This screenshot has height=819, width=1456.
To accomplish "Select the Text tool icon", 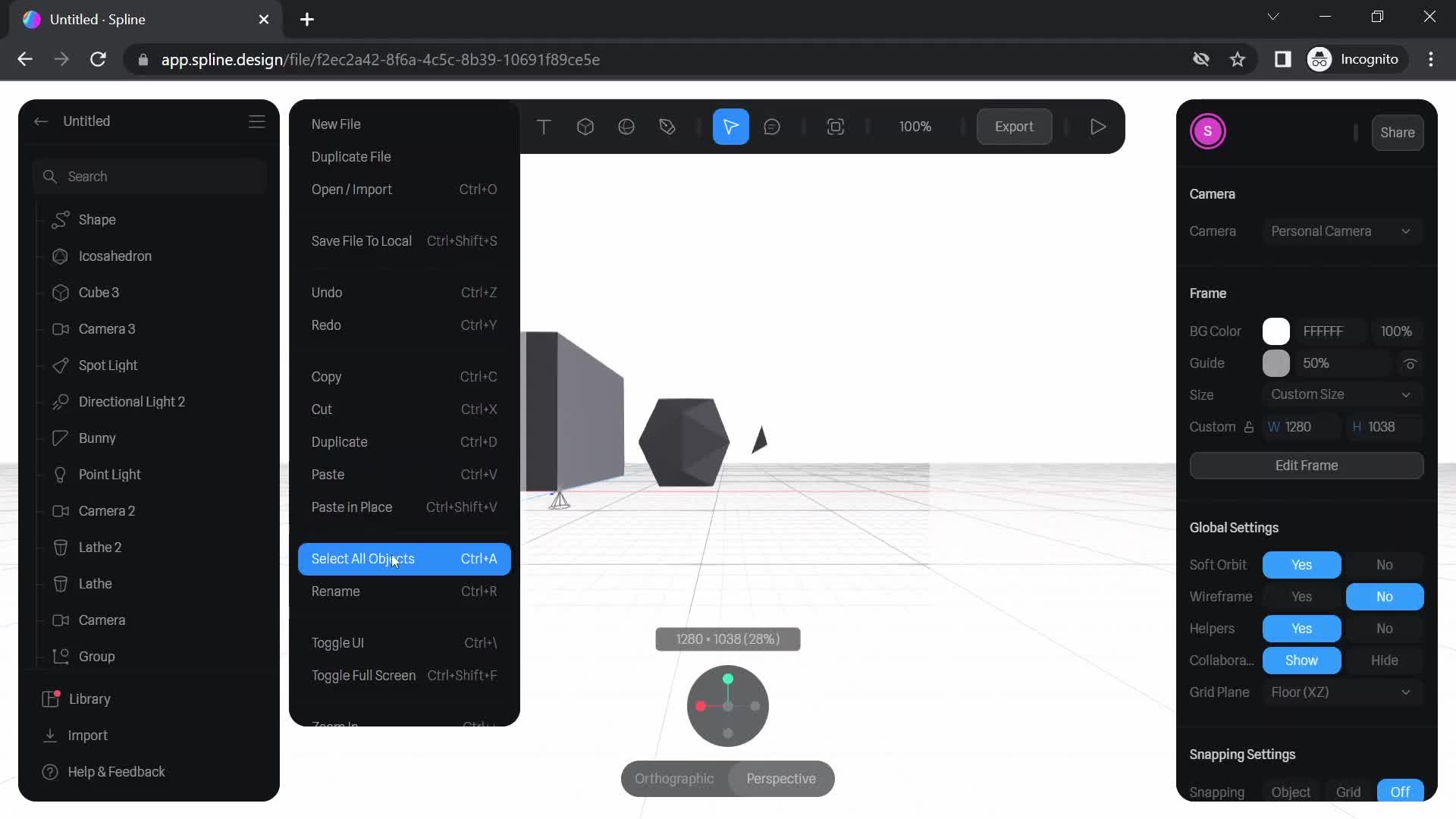I will [x=544, y=127].
